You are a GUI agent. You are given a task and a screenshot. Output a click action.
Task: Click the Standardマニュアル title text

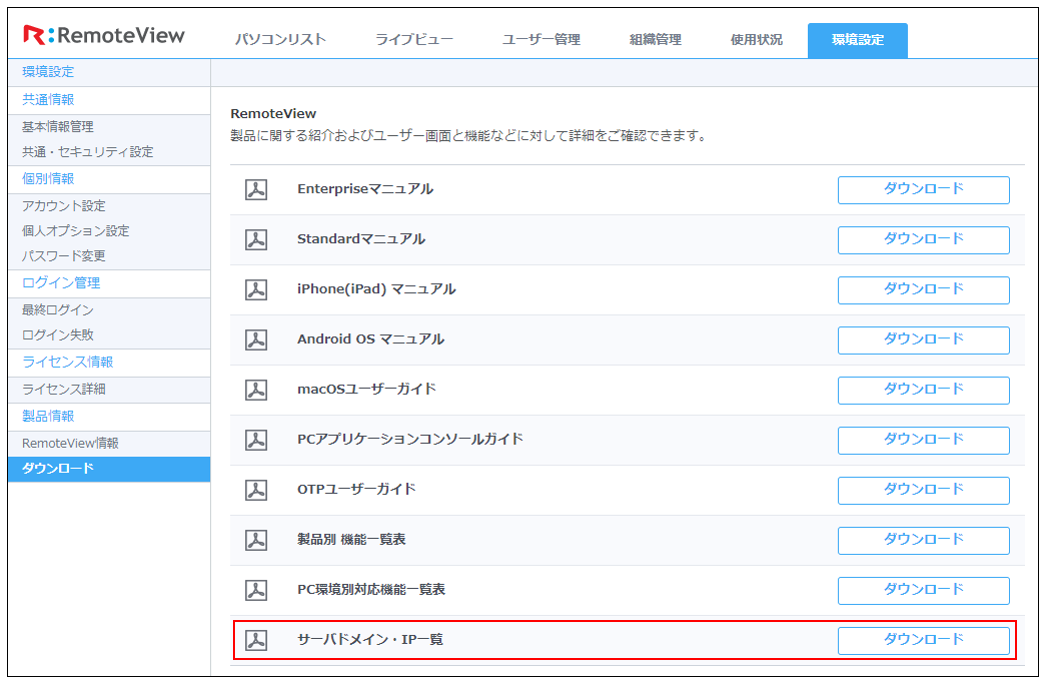[361, 240]
